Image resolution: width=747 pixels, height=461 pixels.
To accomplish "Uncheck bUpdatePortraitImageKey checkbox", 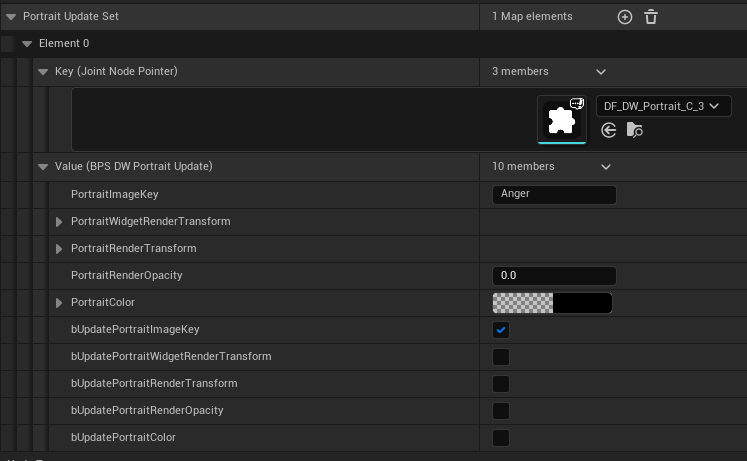I will 501,330.
